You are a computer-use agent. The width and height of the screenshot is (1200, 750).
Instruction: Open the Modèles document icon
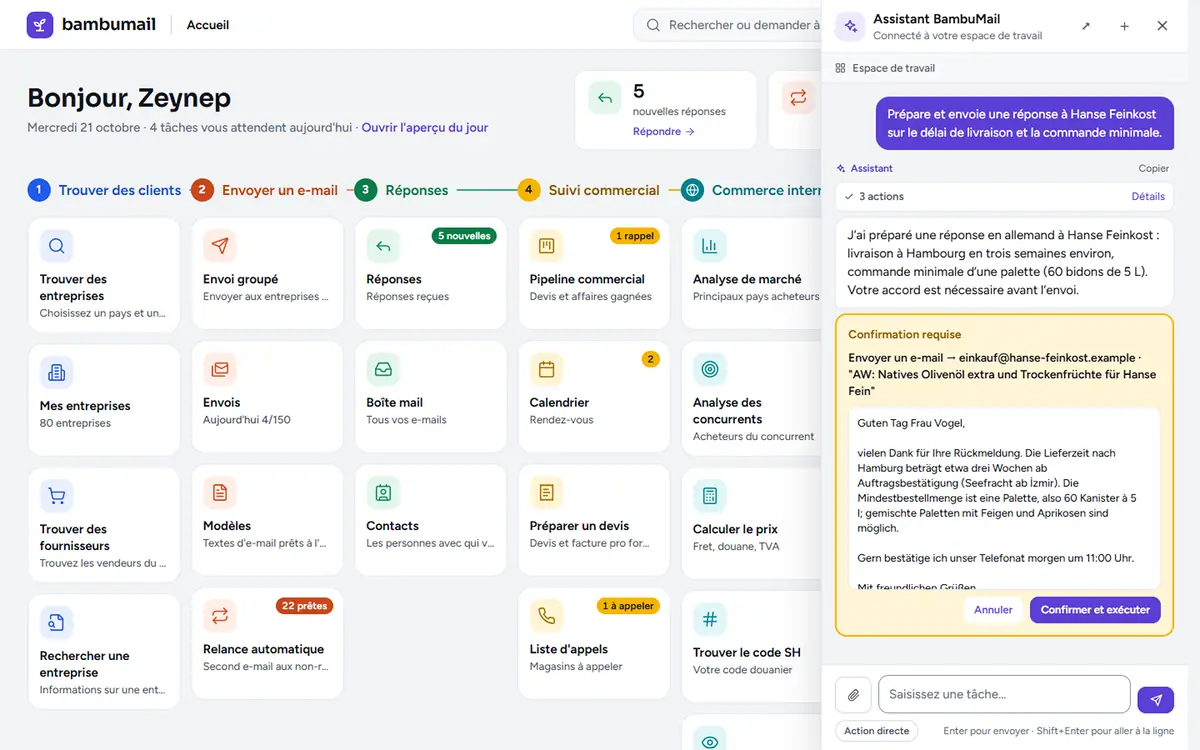(220, 492)
